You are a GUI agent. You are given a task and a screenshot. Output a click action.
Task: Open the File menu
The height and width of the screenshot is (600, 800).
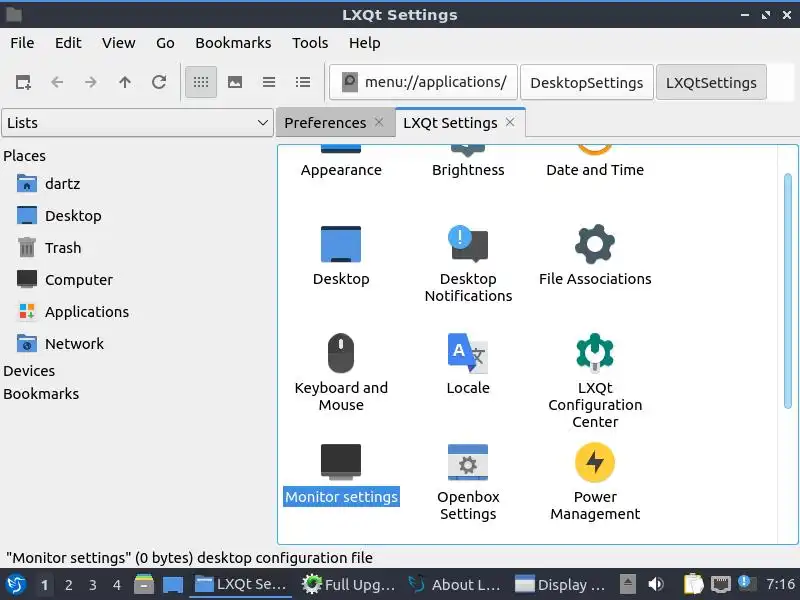(22, 43)
